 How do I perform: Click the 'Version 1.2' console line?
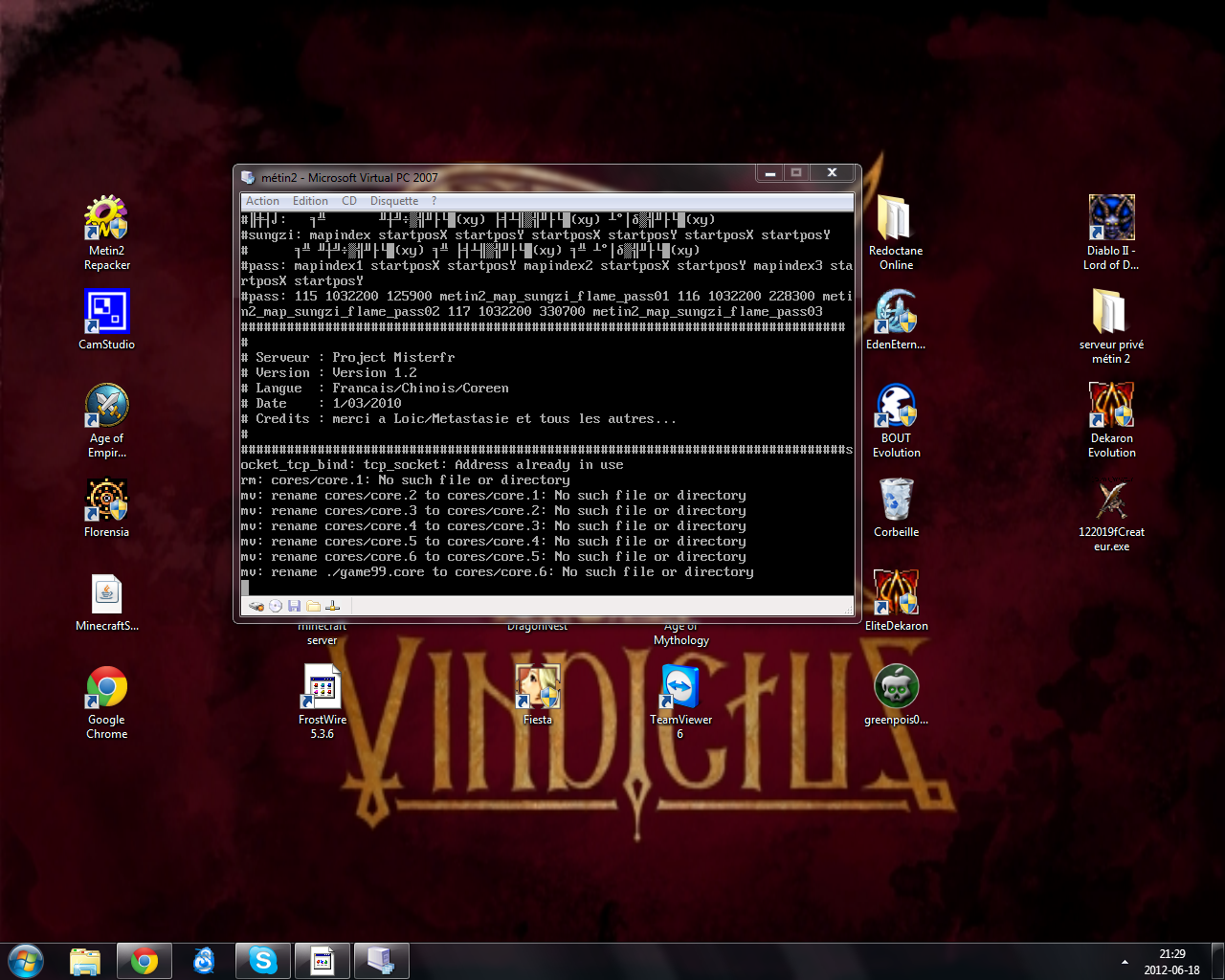click(328, 373)
